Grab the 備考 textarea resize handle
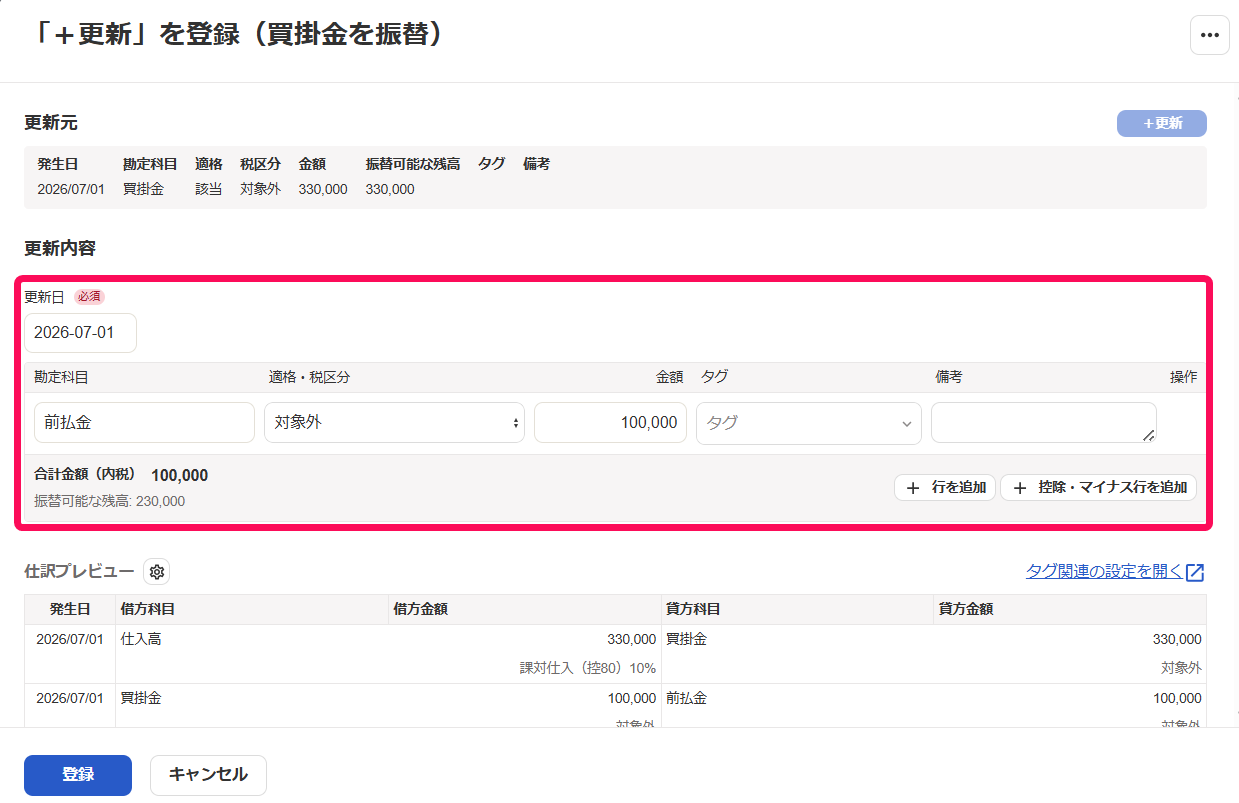 (1148, 435)
